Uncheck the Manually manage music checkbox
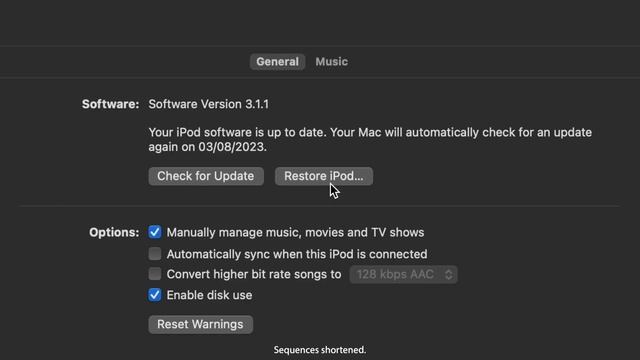The width and height of the screenshot is (640, 360). [x=155, y=232]
